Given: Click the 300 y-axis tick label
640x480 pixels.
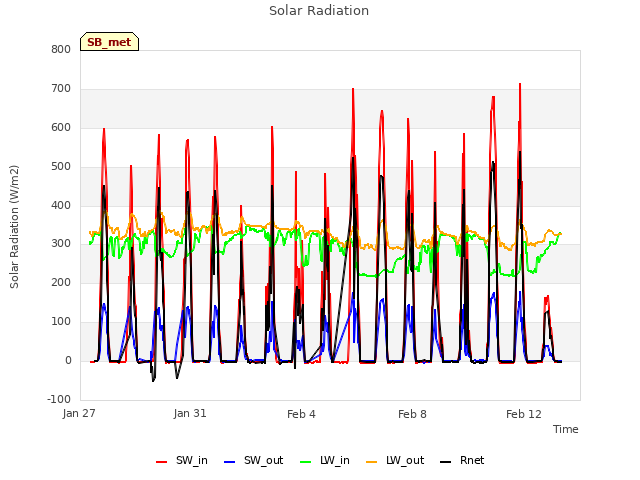Looking at the screenshot, I should [61, 244].
